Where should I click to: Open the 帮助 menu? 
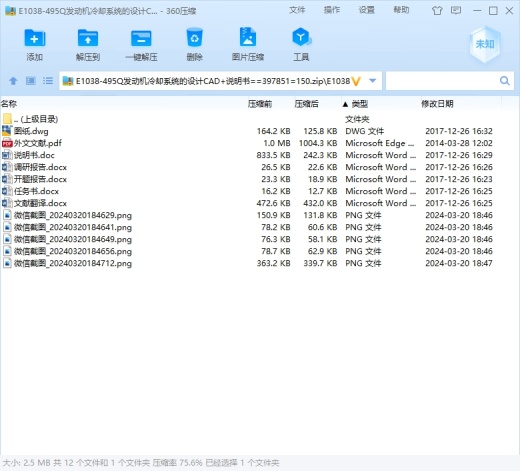pos(401,10)
